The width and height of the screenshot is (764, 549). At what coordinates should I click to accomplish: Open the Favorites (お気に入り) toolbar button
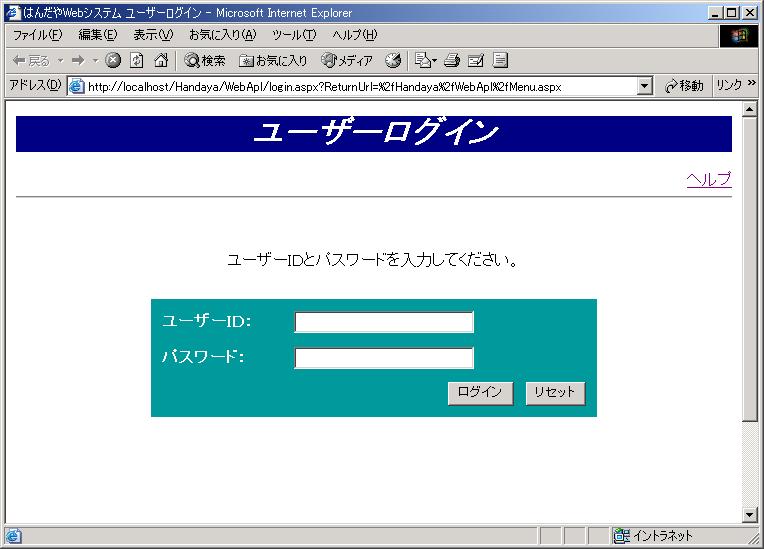tap(273, 60)
